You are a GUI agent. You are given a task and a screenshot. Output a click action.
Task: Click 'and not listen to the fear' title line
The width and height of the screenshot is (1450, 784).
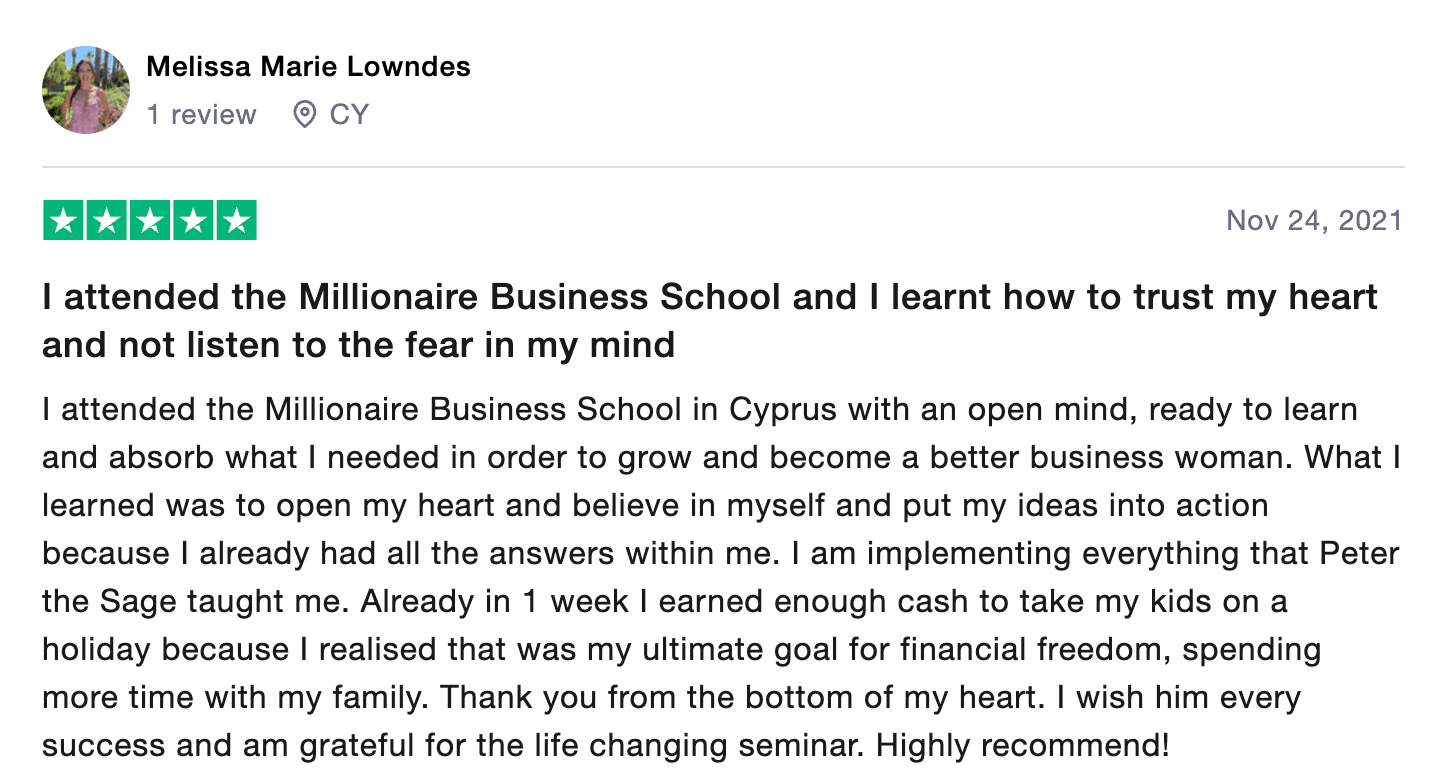coord(358,345)
